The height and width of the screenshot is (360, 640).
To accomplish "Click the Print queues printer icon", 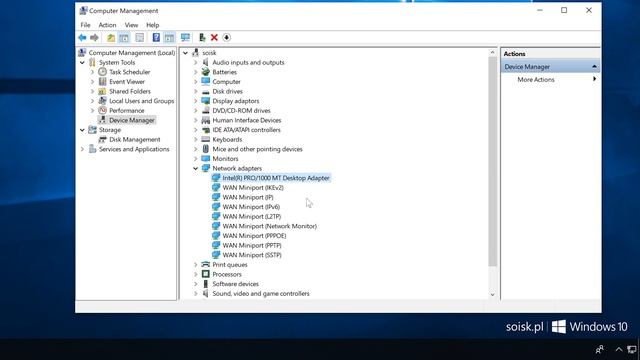I will [206, 264].
